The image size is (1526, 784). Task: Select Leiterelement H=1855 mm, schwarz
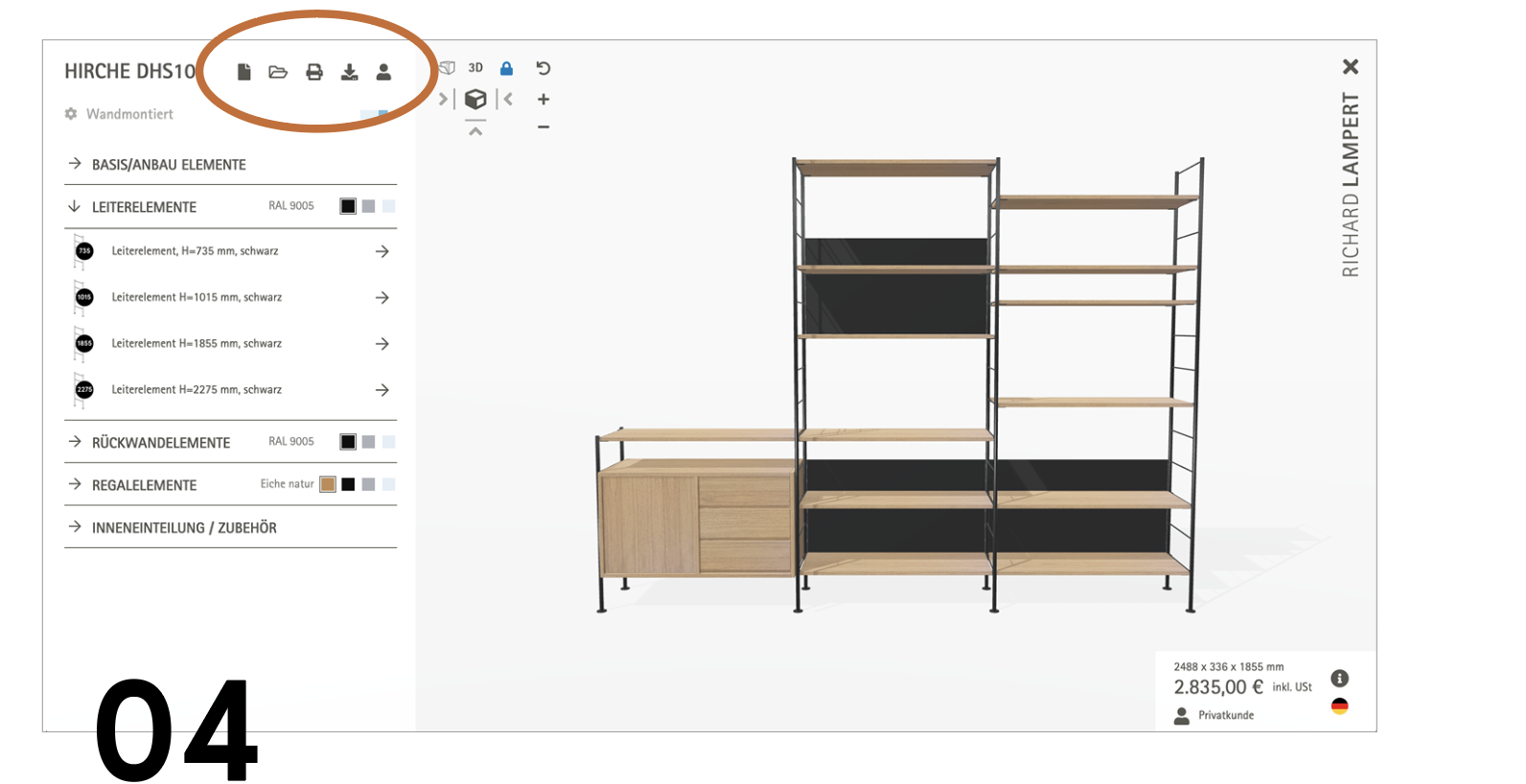(x=197, y=343)
